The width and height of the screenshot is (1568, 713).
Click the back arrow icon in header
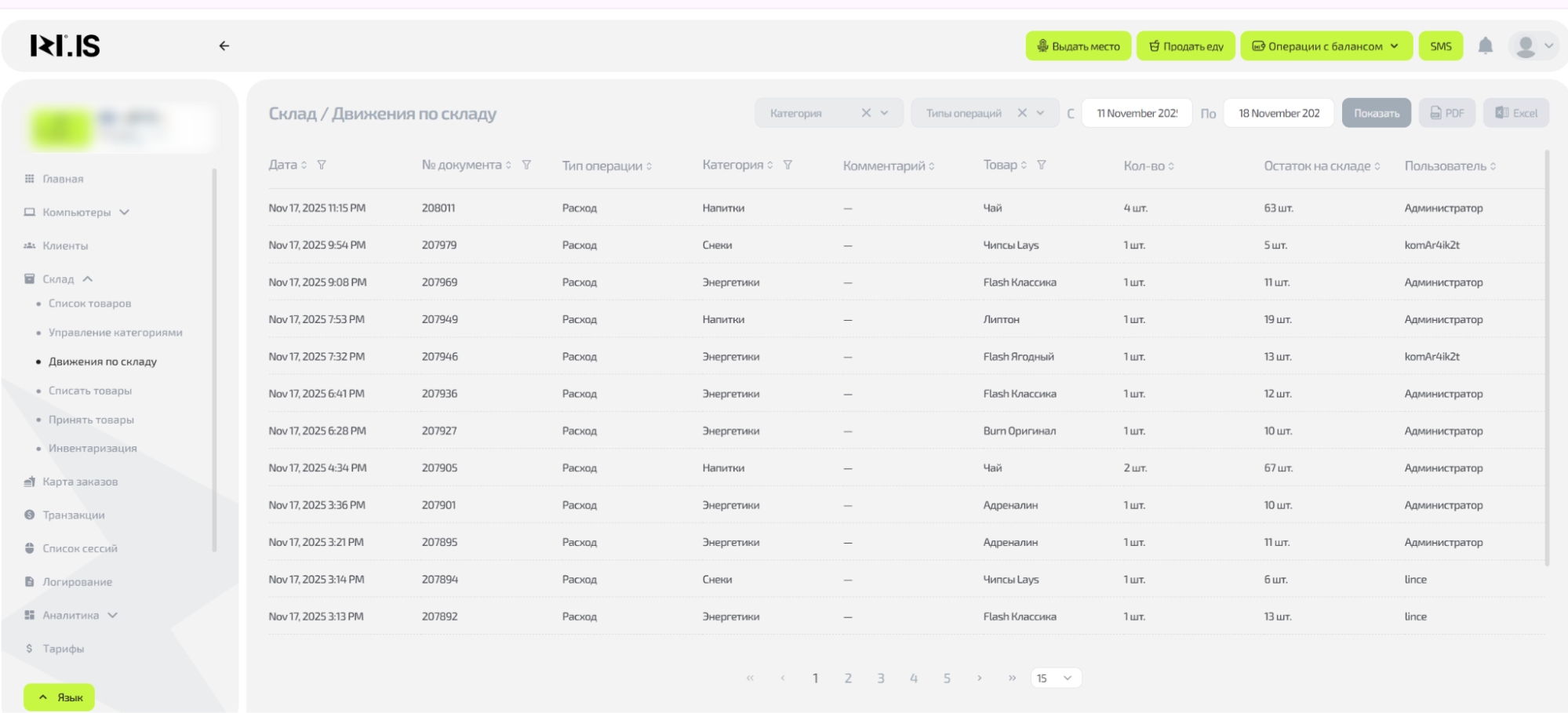coord(224,46)
